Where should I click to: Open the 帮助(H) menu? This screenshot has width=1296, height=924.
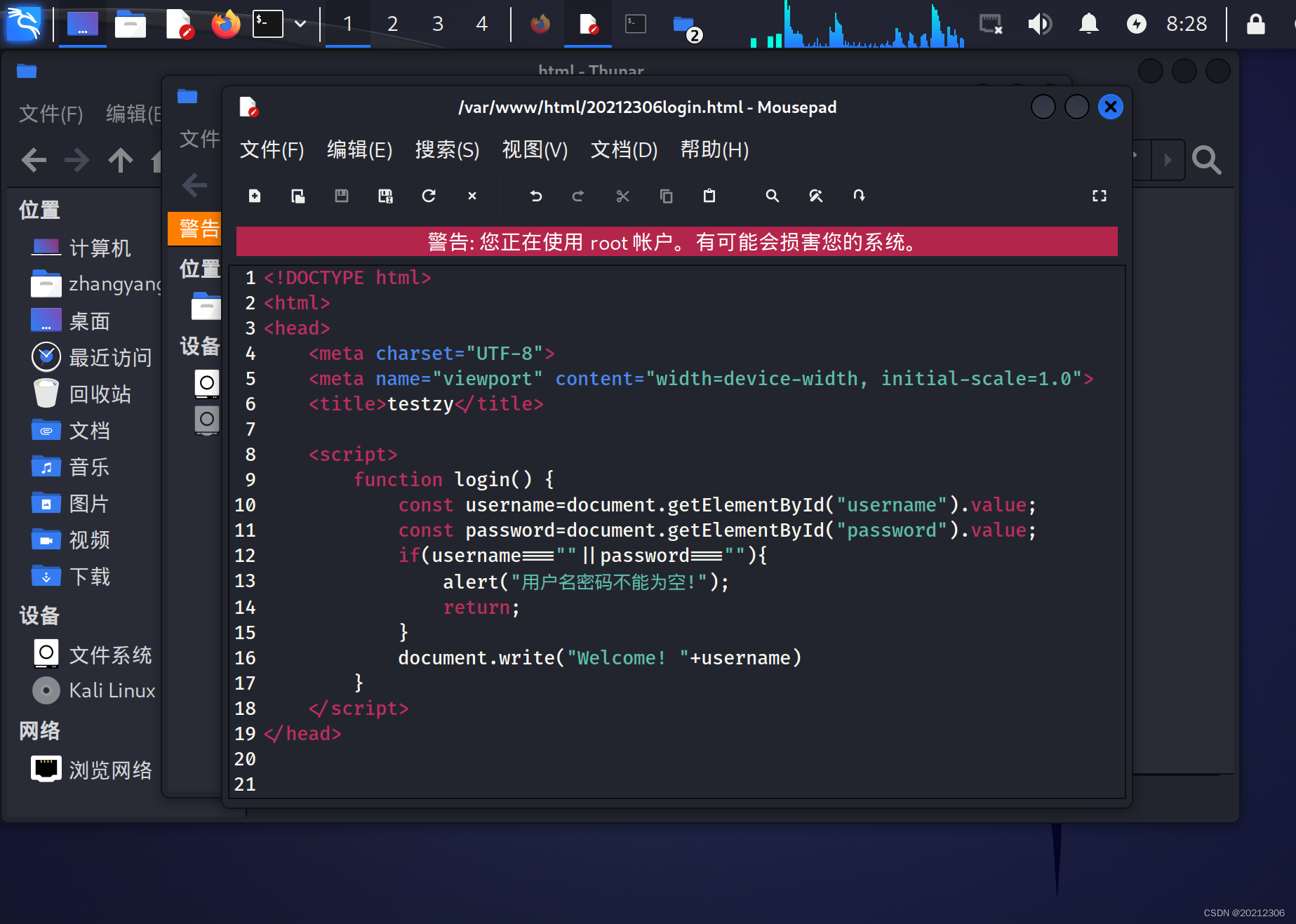[714, 149]
